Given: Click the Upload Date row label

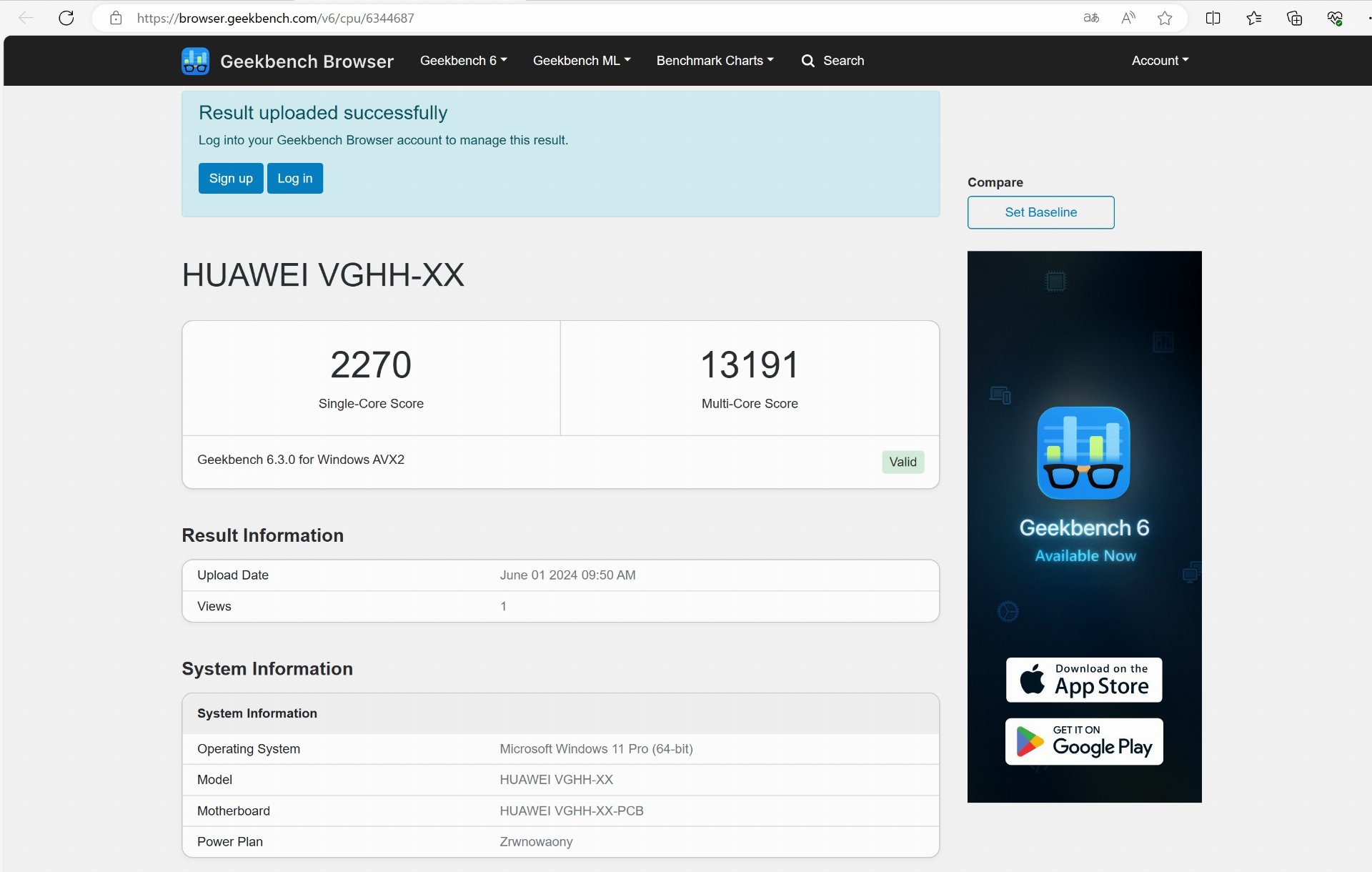Looking at the screenshot, I should point(233,575).
